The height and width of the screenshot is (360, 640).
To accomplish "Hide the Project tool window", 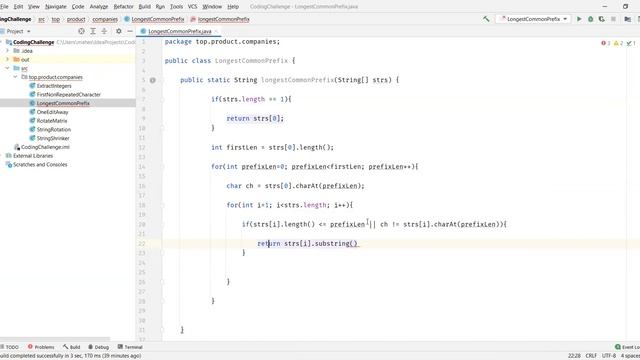I will pos(130,31).
